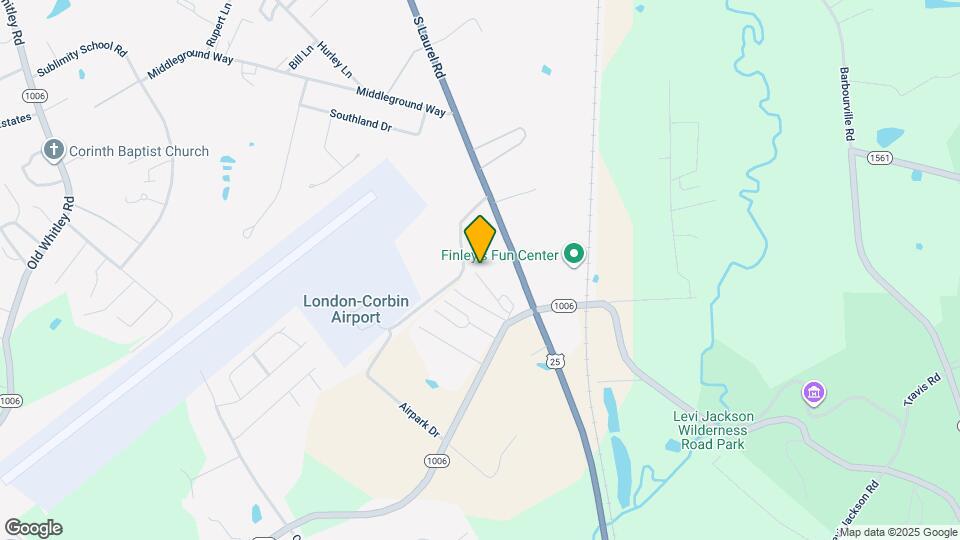Click the Map data ©2025 Google attribution

tap(898, 533)
